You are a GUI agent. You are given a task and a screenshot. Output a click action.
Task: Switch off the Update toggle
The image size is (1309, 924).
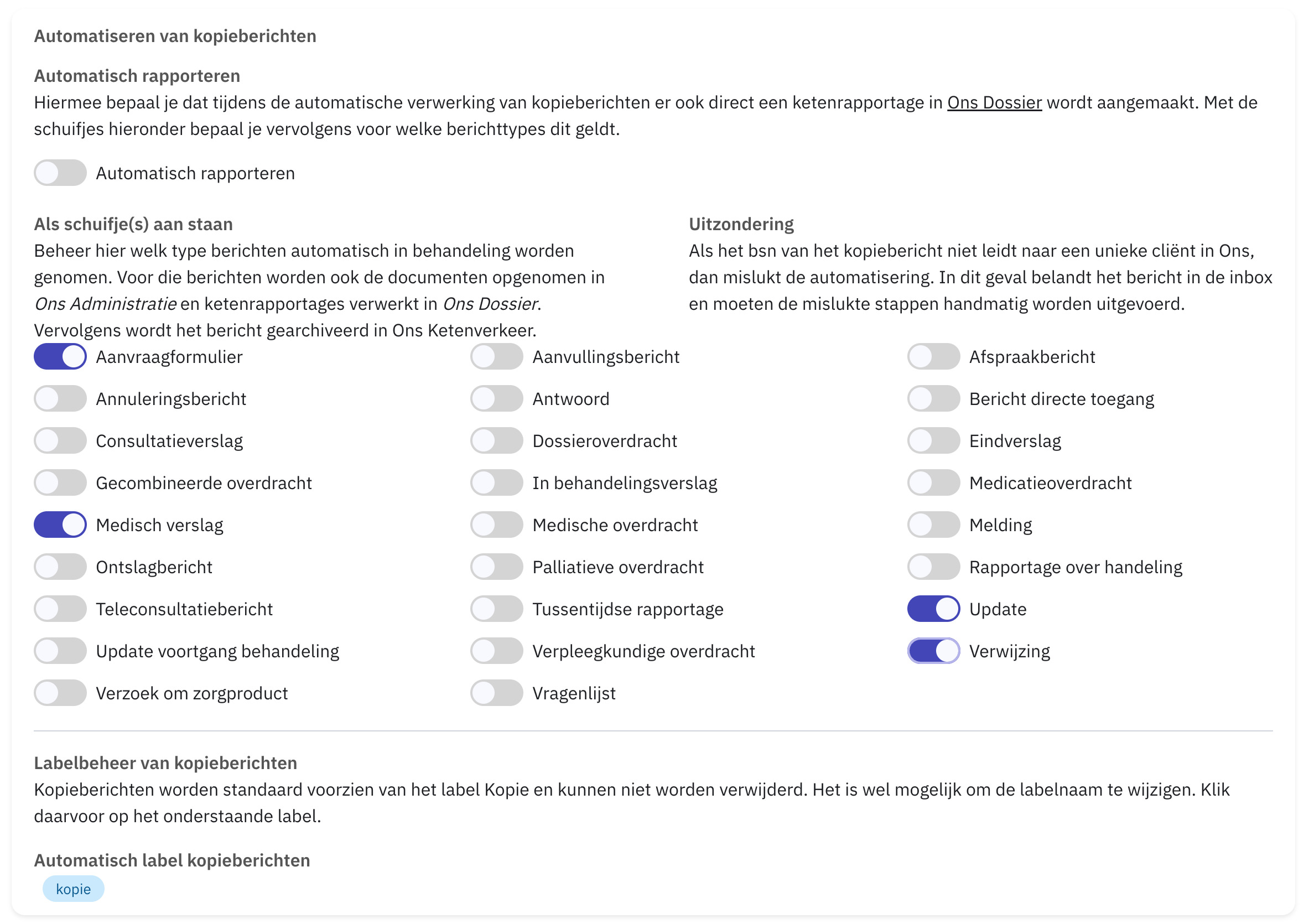pyautogui.click(x=934, y=609)
